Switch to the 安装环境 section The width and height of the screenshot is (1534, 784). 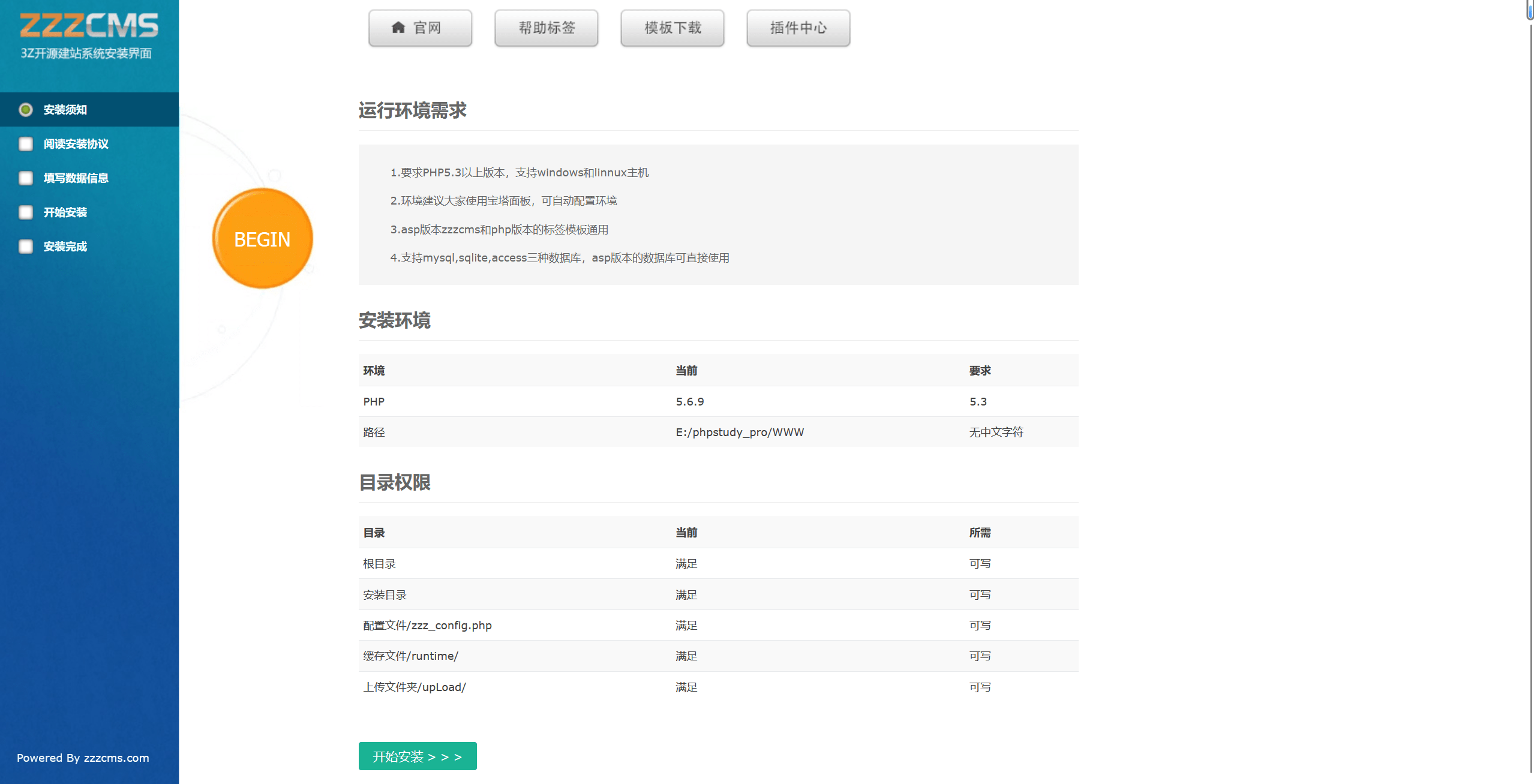click(394, 322)
